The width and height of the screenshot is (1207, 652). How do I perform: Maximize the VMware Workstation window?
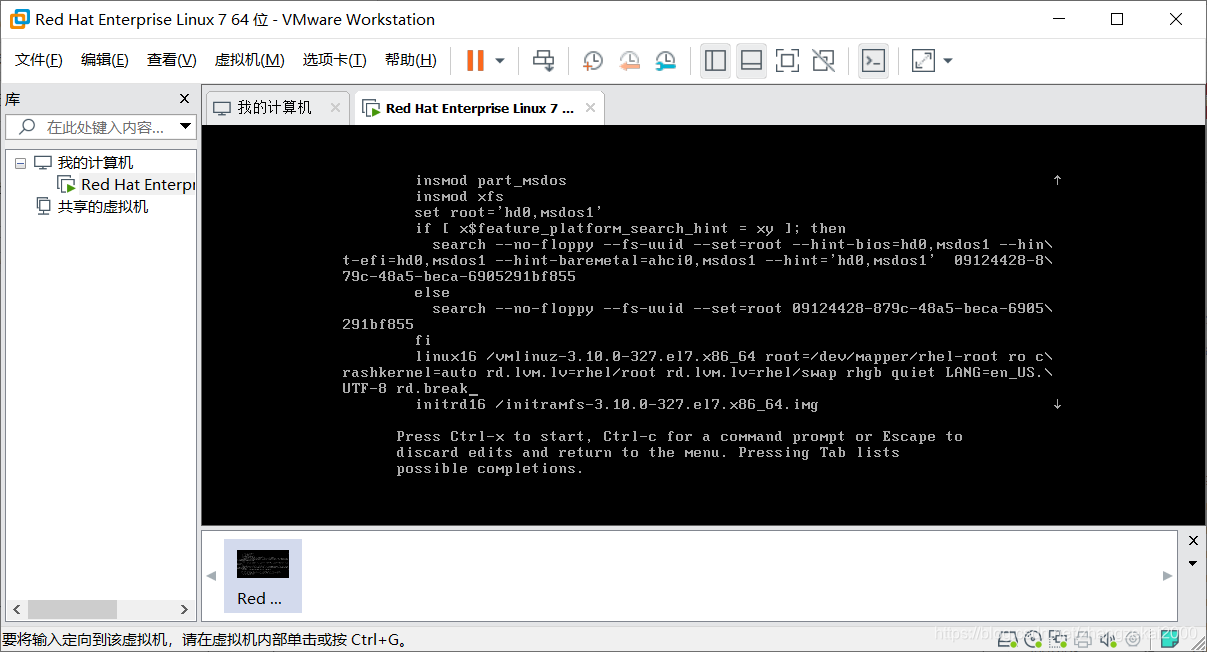(x=1117, y=19)
